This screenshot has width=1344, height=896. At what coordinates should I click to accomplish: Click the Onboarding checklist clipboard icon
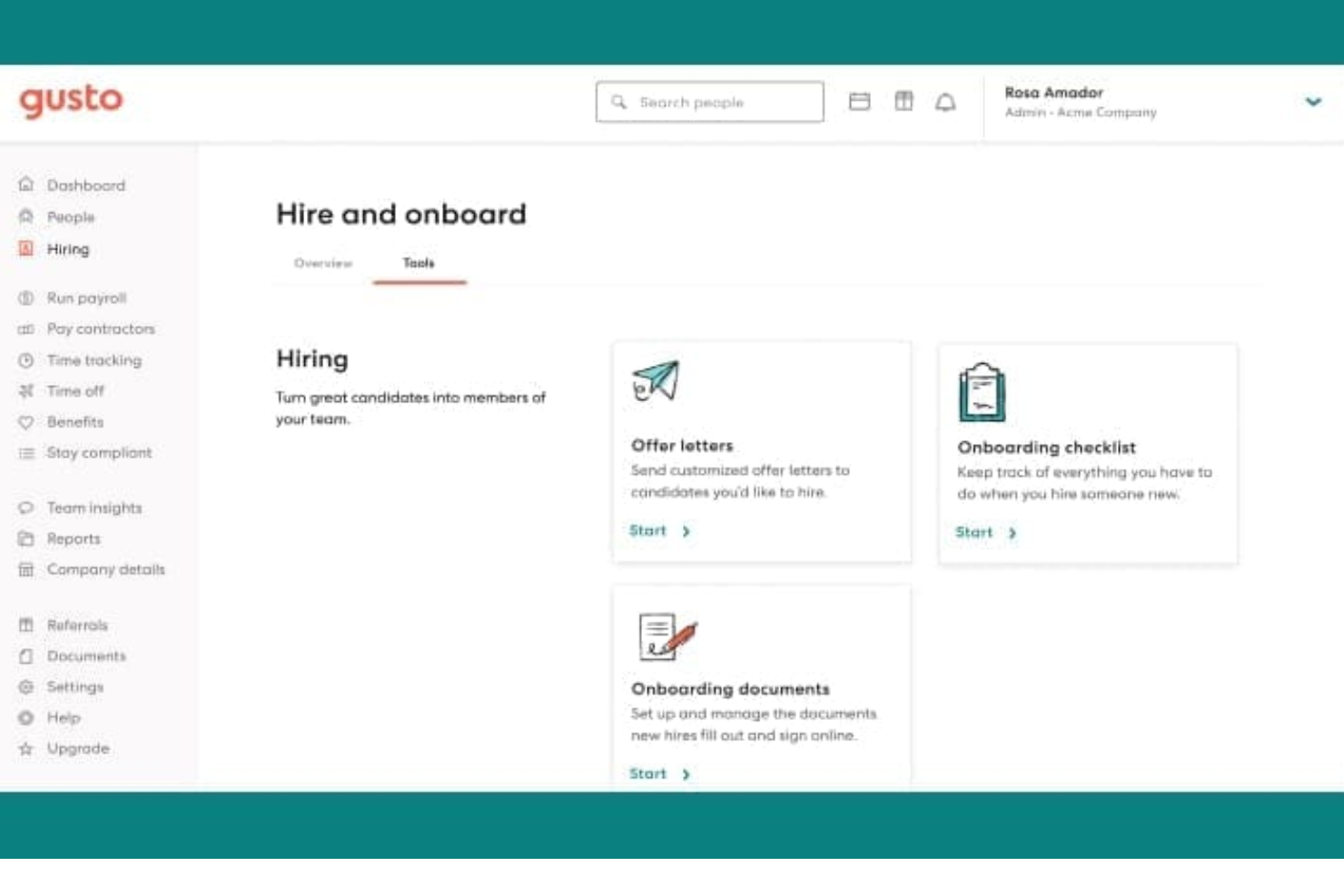[x=982, y=391]
